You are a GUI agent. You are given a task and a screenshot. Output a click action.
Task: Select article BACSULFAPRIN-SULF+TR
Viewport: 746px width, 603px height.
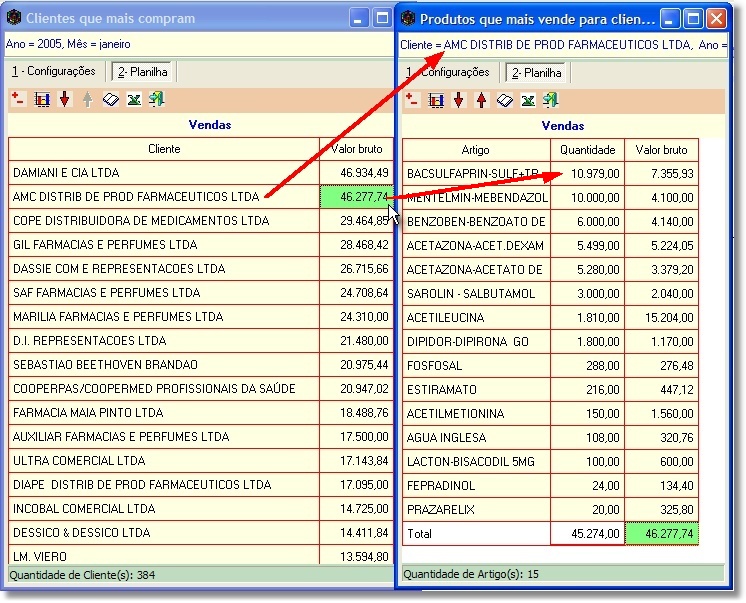pos(476,174)
